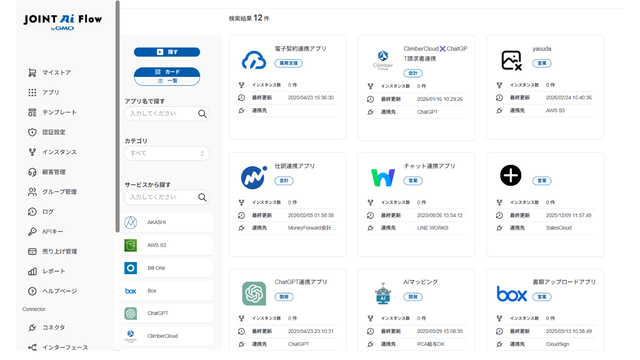640x360 pixels.
Task: Select the 認証設定 shield icon
Action: (32, 132)
